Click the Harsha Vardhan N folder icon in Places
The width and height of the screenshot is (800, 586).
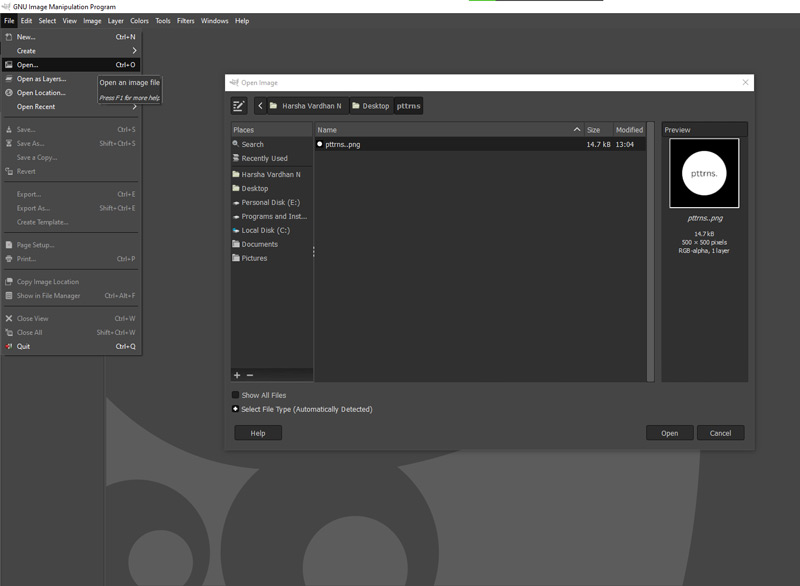(x=236, y=174)
